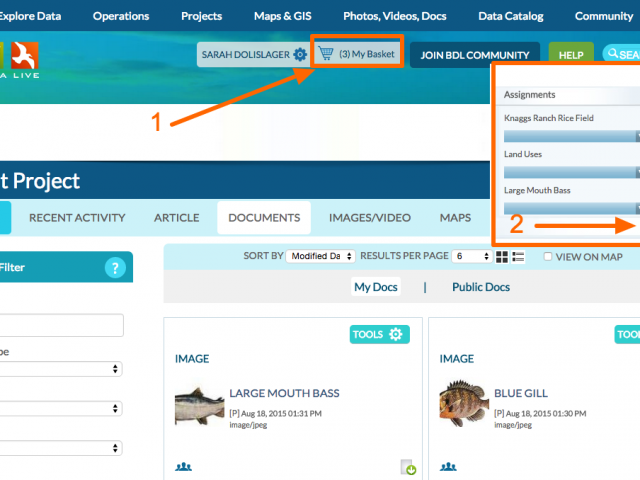
Task: Open the Maps & GIS menu
Action: click(x=282, y=16)
